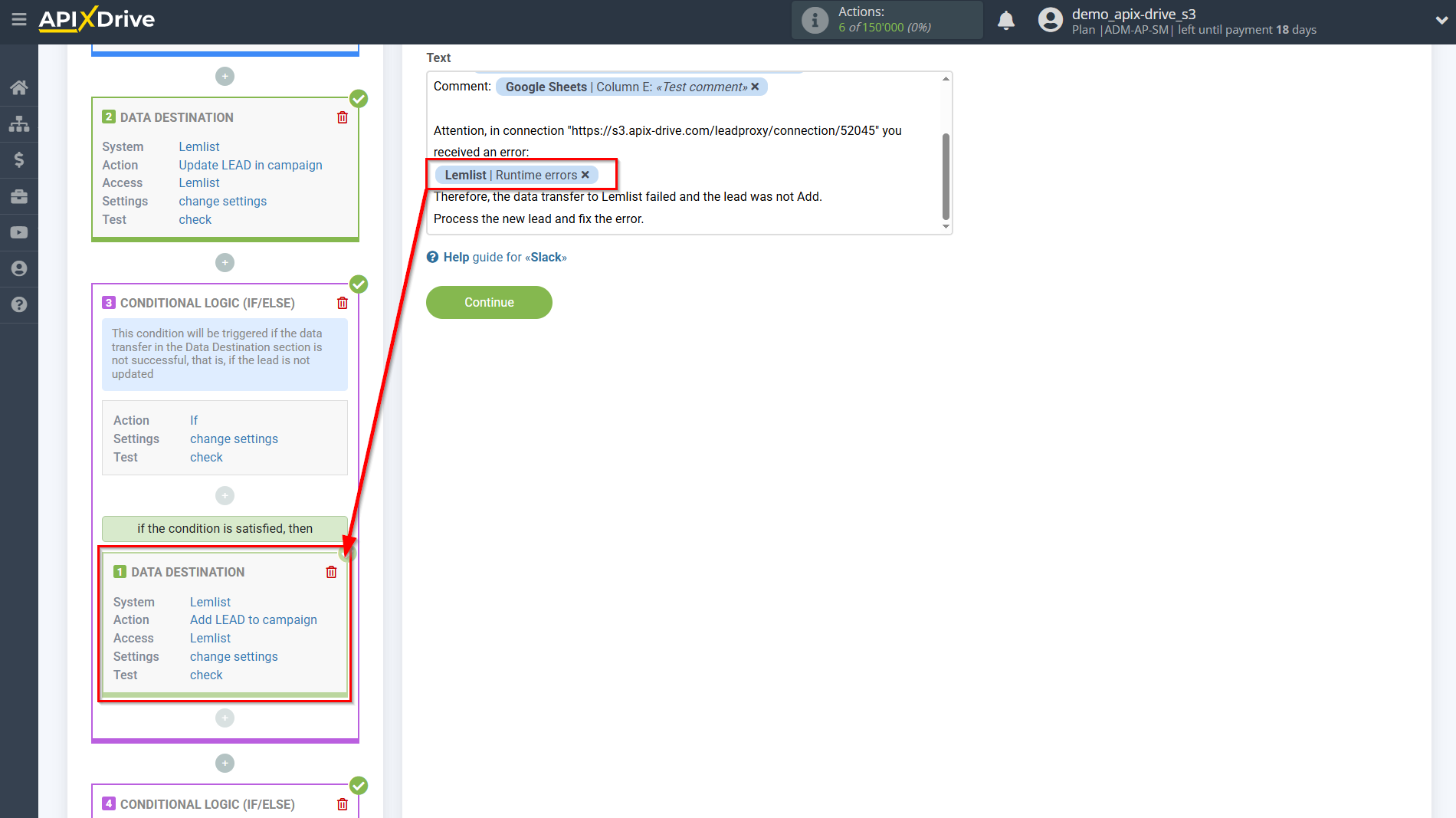The image size is (1456, 818).
Task: Remove the Google Sheets Column E tag
Action: [x=755, y=87]
